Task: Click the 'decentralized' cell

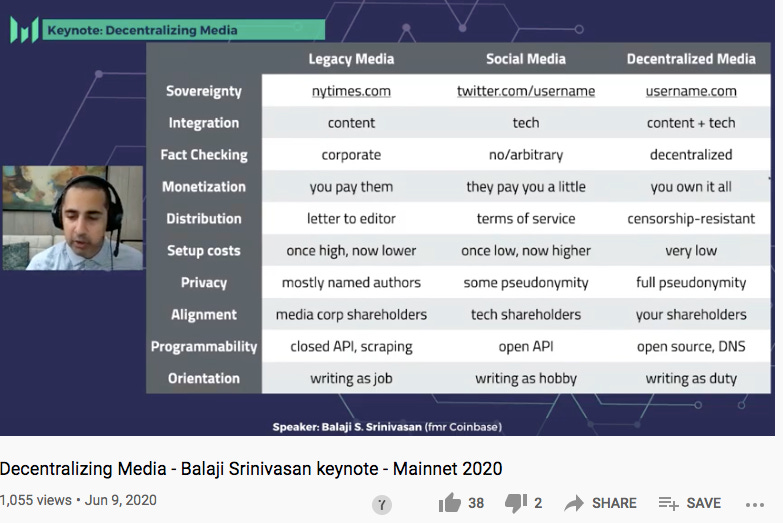Action: [691, 155]
